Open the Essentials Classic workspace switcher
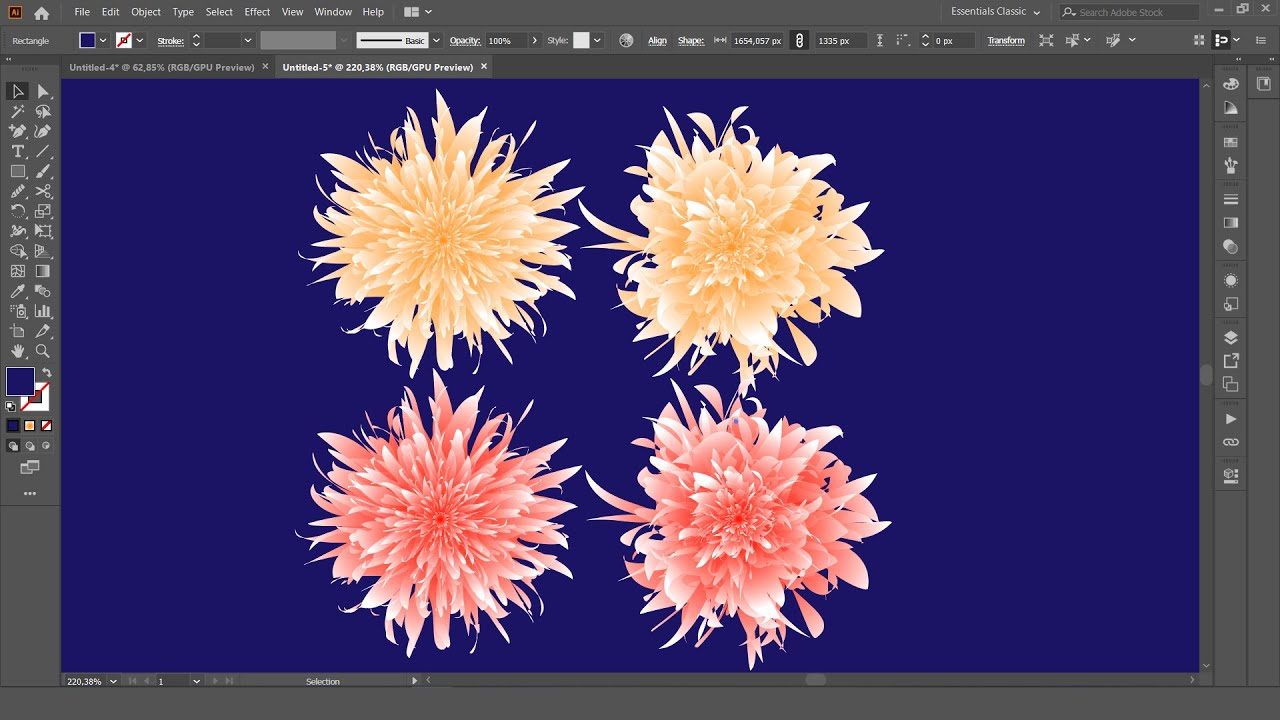Screen dimensions: 1280x720 995,12
